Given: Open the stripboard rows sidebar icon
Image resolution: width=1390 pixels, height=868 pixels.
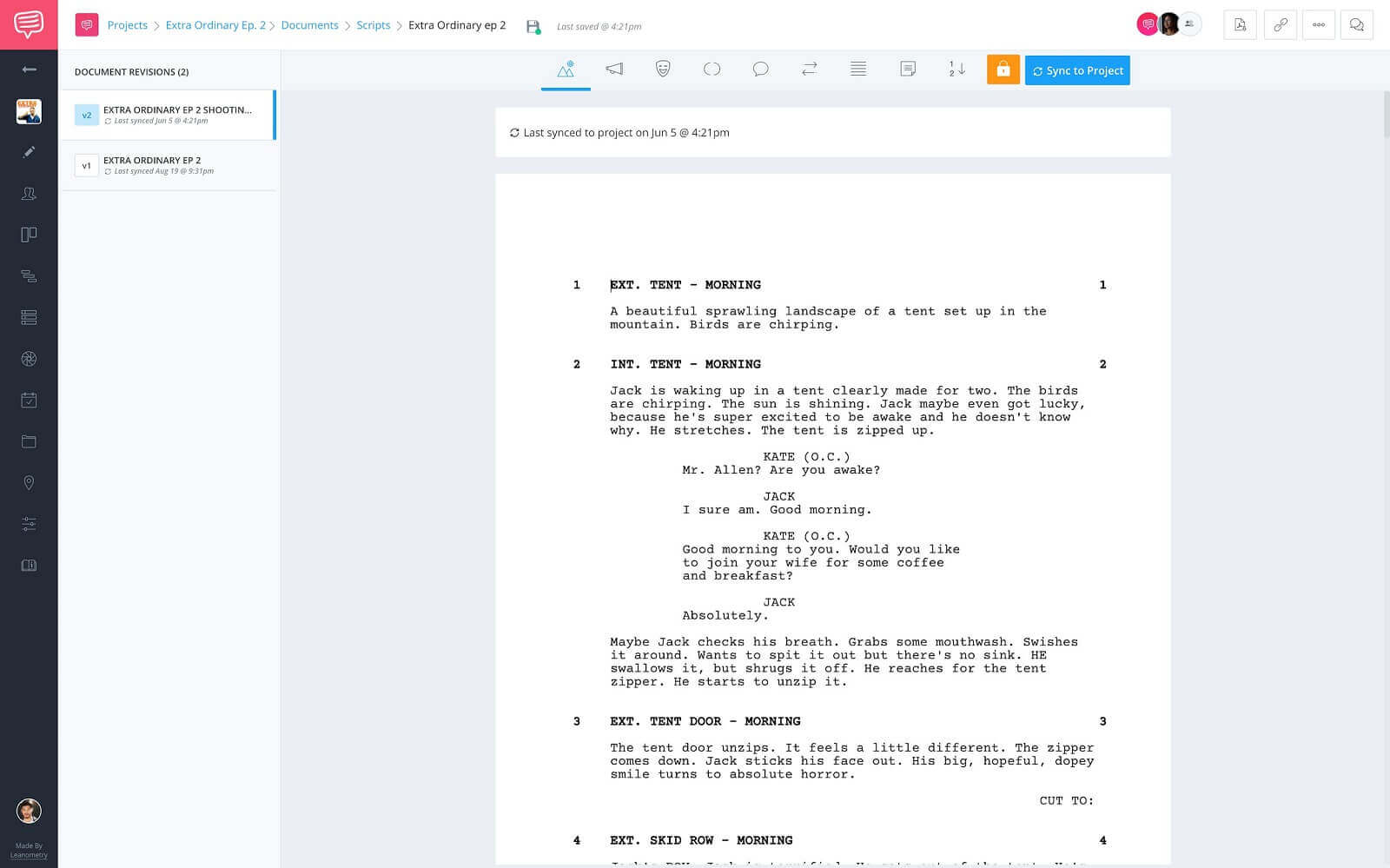Looking at the screenshot, I should pyautogui.click(x=29, y=317).
